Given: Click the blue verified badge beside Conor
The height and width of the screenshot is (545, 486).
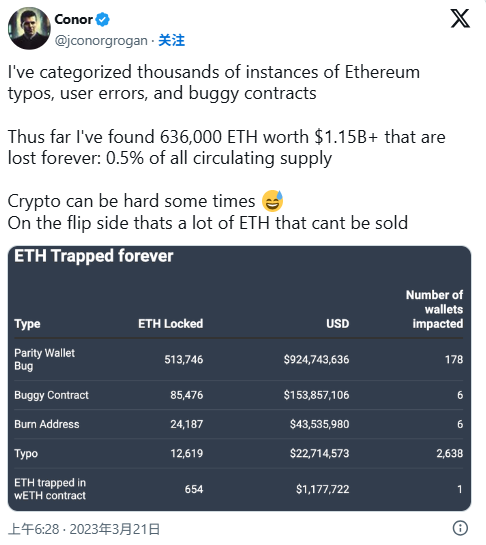Looking at the screenshot, I should [103, 19].
